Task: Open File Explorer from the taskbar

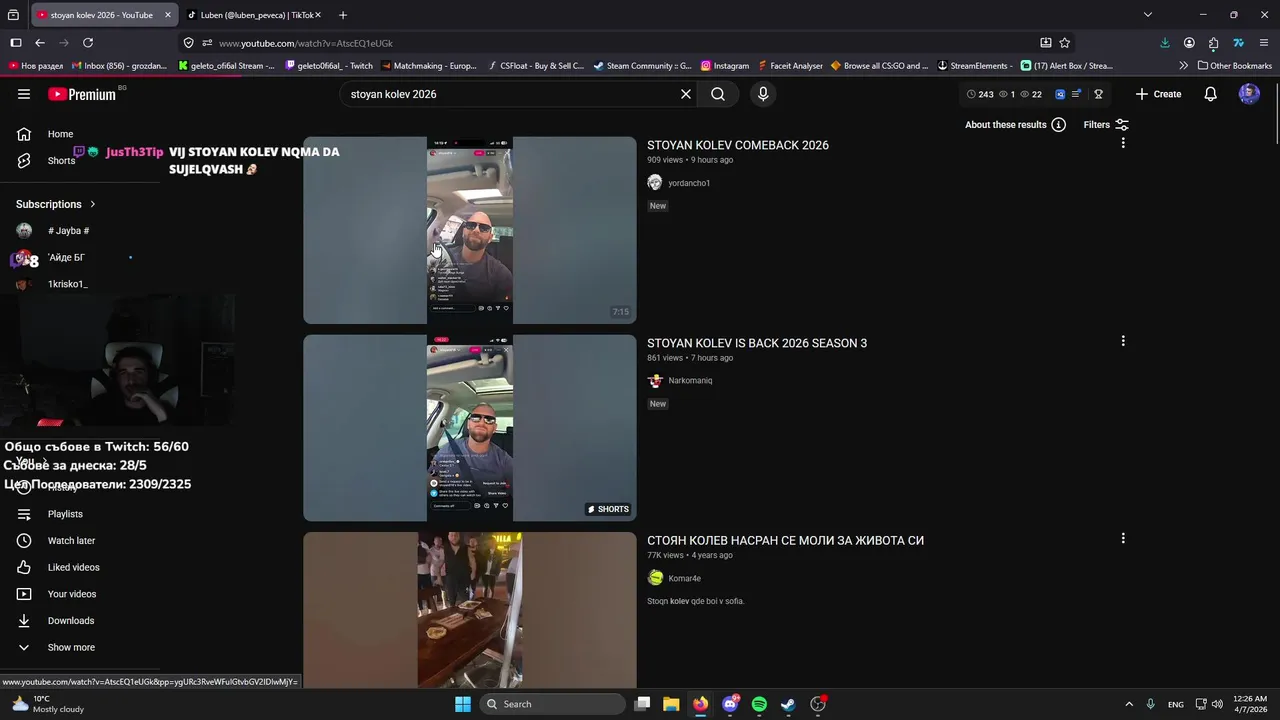Action: click(671, 704)
